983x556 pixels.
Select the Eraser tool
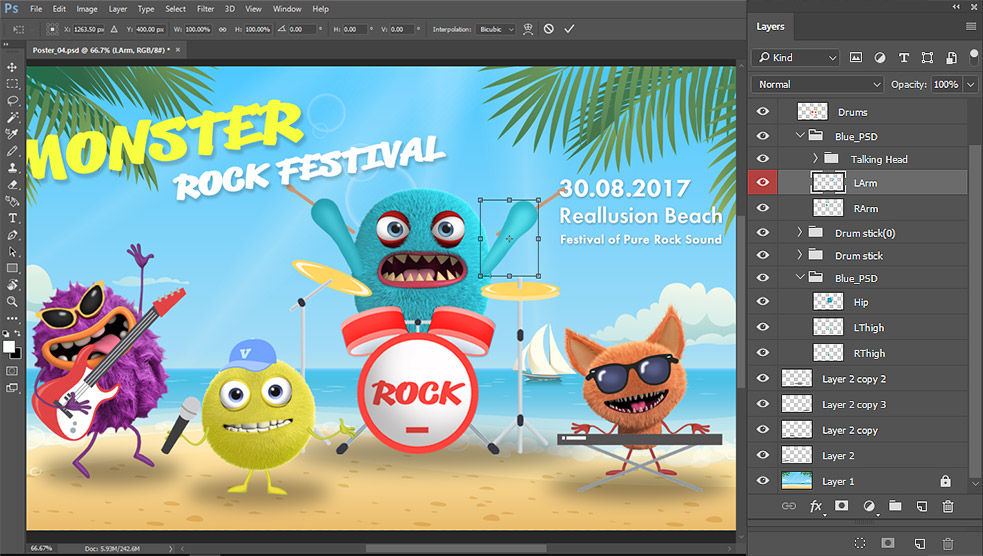pos(12,185)
